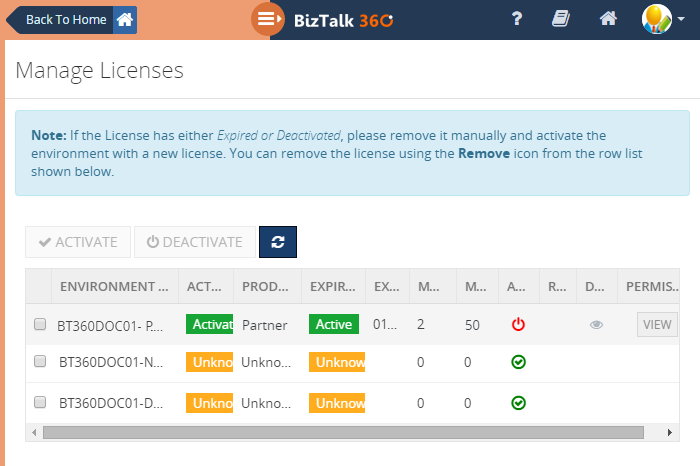Click the value 50 in Partner row
The width and height of the screenshot is (700, 466).
tap(472, 325)
